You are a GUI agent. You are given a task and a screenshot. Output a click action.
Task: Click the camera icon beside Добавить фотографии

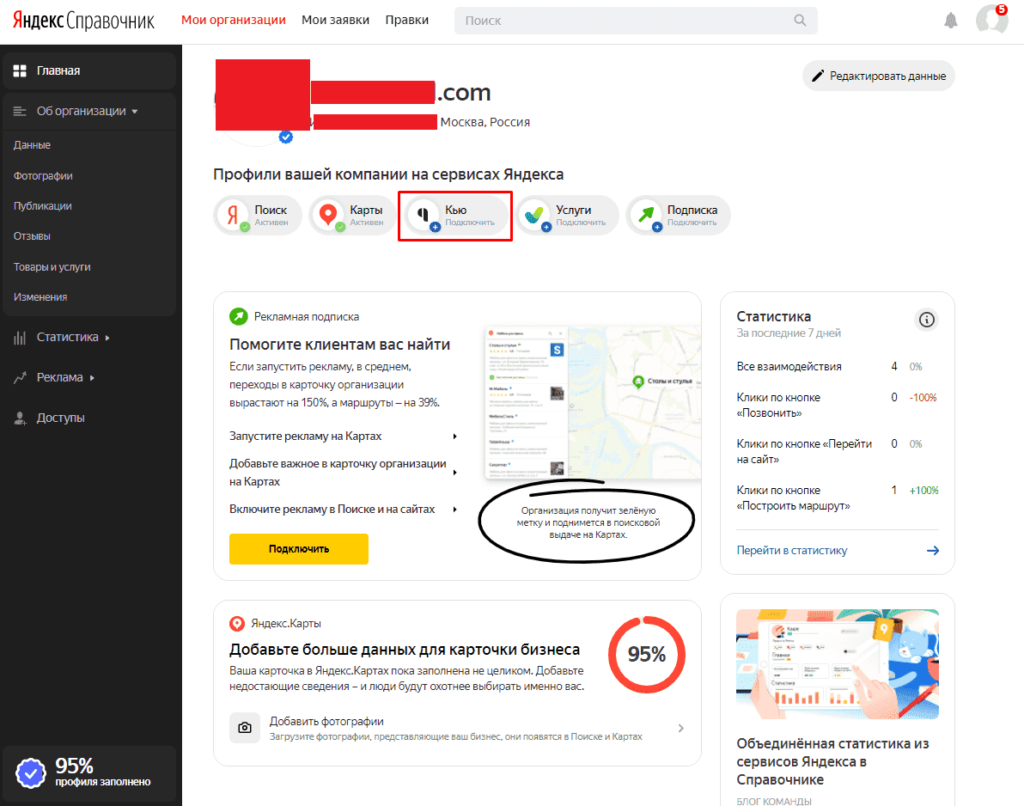click(245, 728)
